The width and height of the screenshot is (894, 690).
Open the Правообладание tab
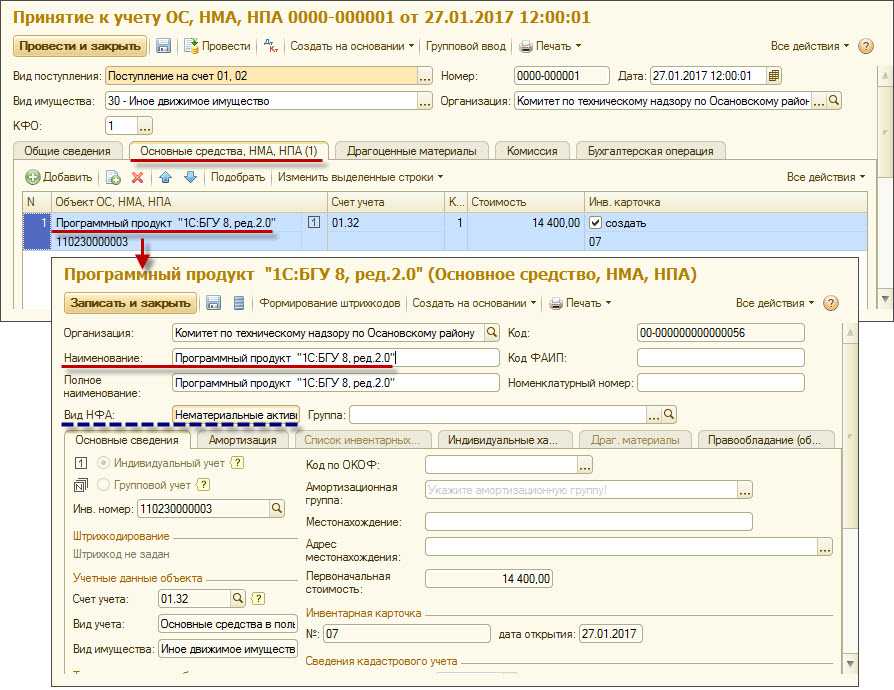[764, 440]
